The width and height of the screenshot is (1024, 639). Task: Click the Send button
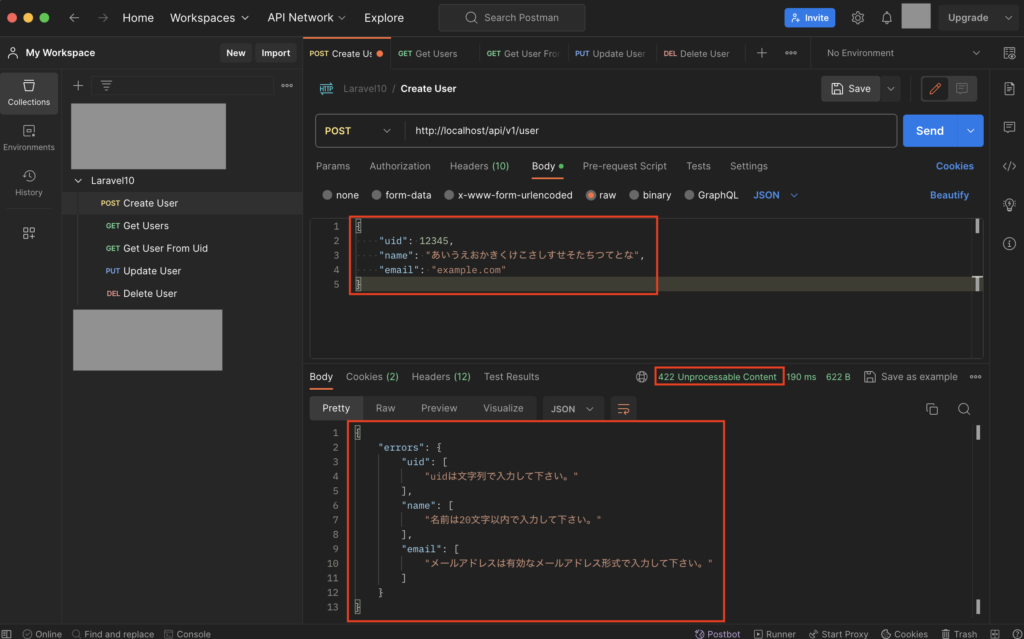tap(929, 130)
